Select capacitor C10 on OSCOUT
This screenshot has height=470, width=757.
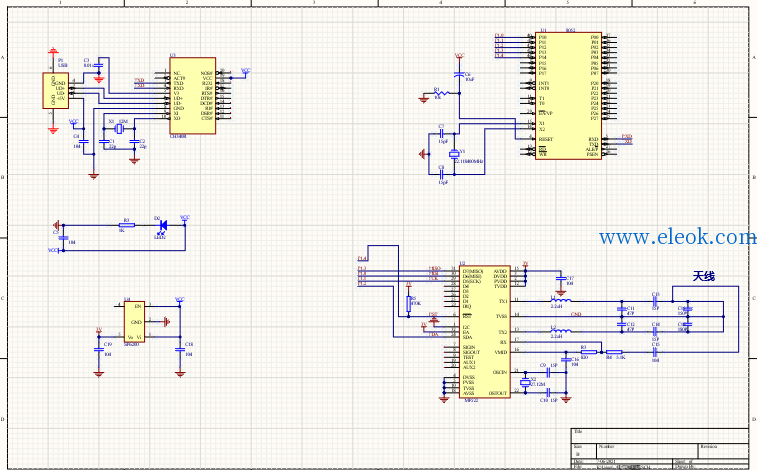point(548,393)
